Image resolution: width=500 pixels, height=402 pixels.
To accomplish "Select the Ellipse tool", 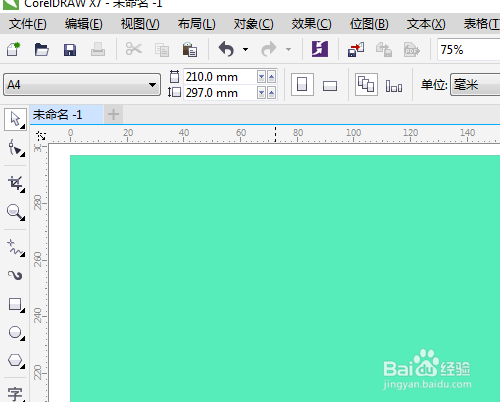I will coord(16,333).
